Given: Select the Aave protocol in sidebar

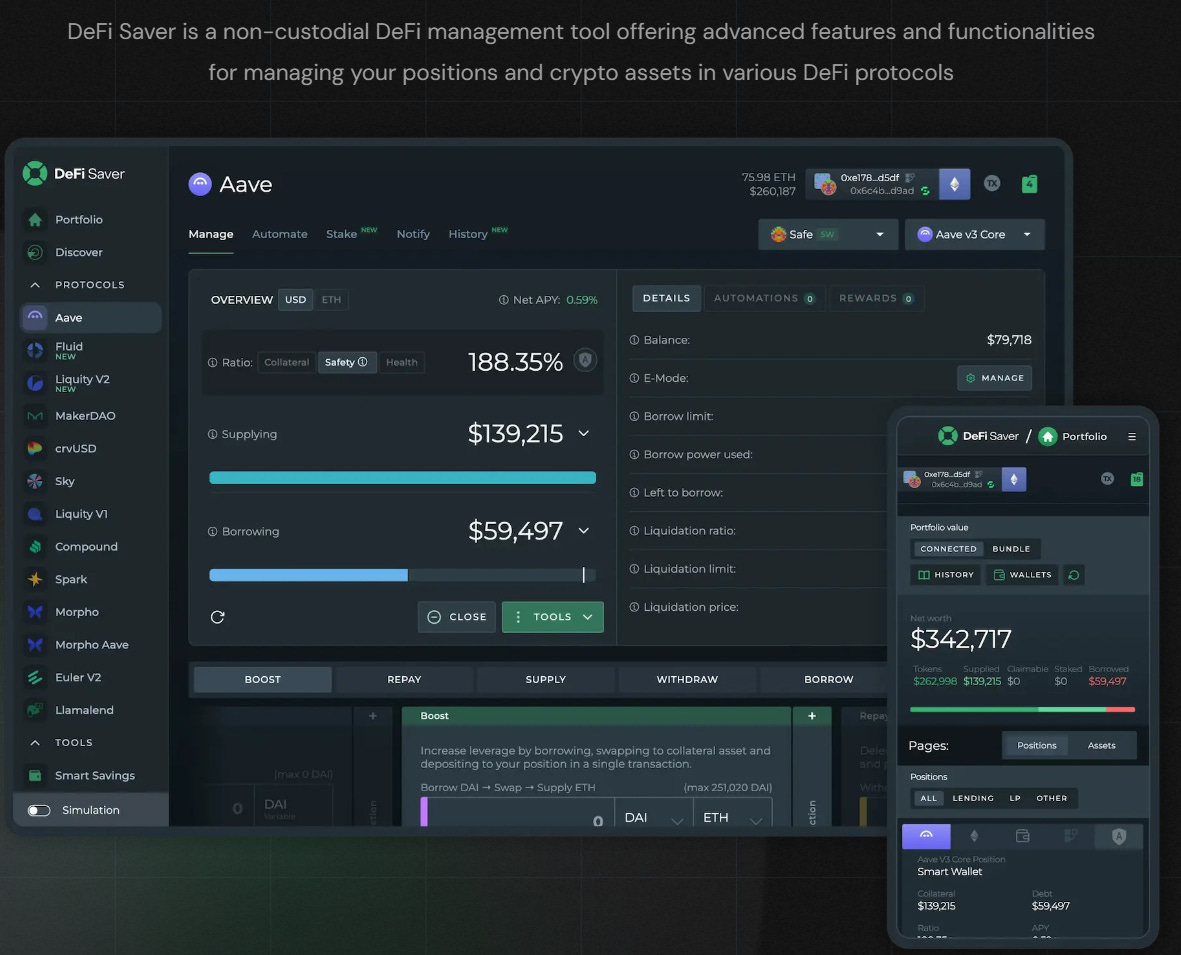Looking at the screenshot, I should point(90,318).
